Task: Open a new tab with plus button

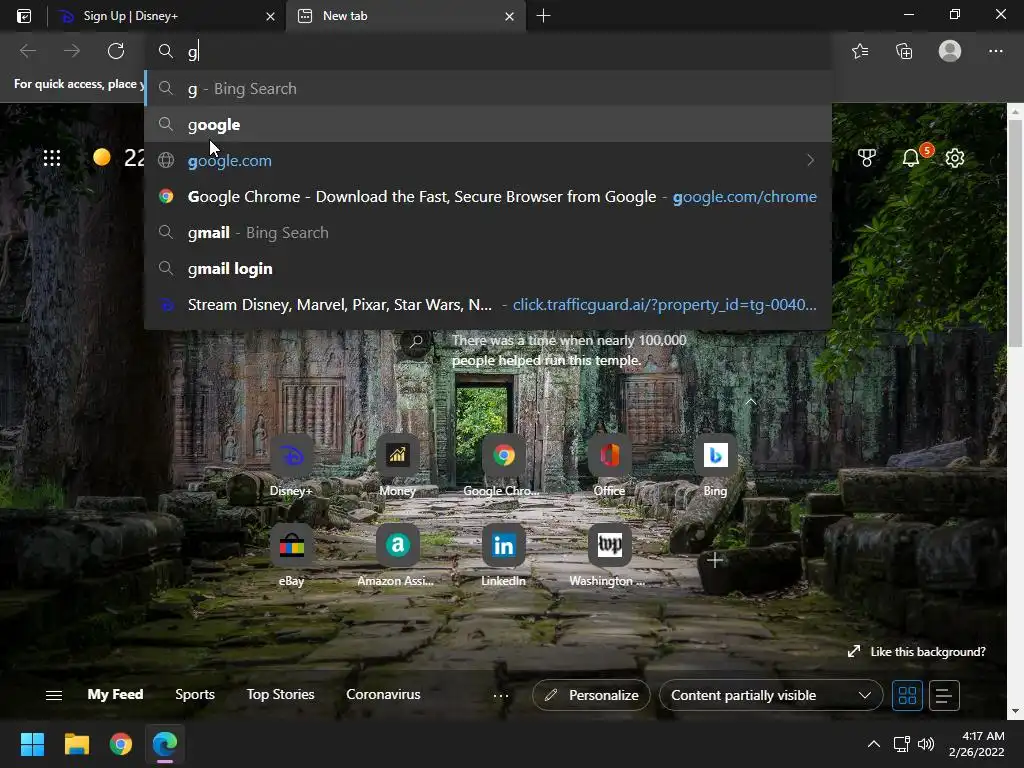Action: click(x=543, y=16)
